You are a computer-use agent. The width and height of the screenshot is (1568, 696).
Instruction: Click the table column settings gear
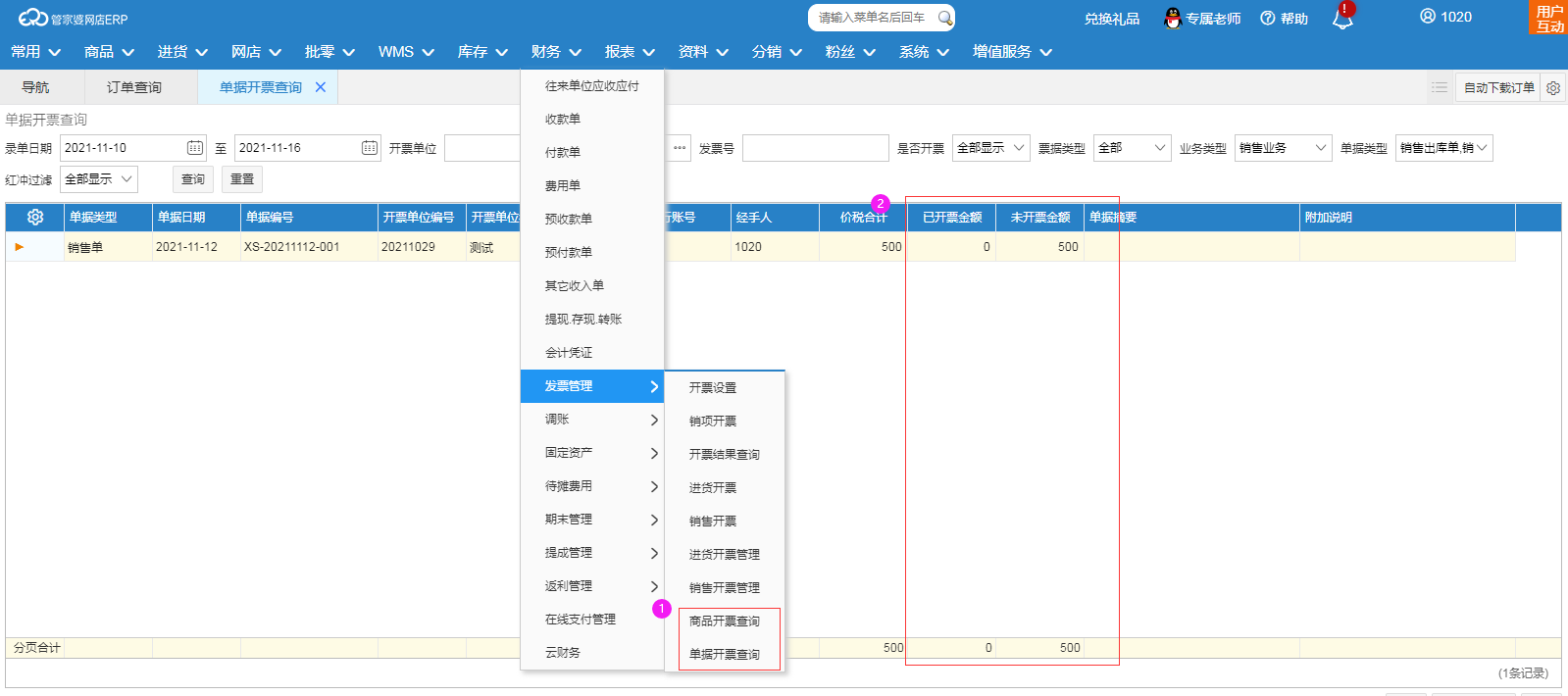point(35,217)
